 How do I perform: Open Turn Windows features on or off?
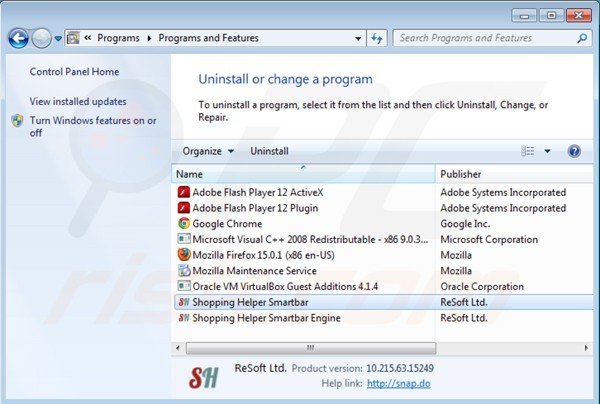pos(93,126)
